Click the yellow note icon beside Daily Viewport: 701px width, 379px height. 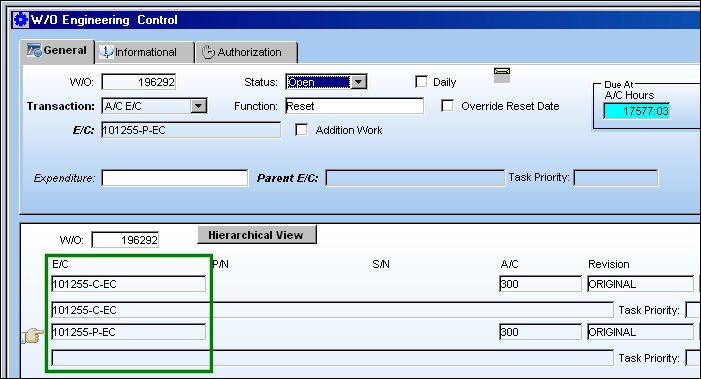coord(502,75)
